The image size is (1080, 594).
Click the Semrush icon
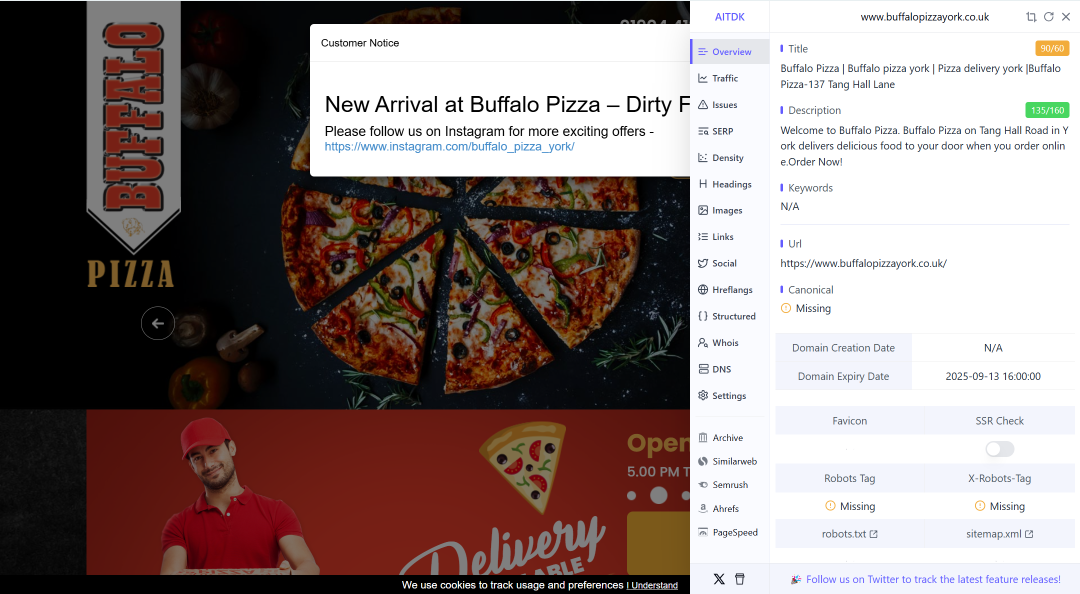(703, 485)
